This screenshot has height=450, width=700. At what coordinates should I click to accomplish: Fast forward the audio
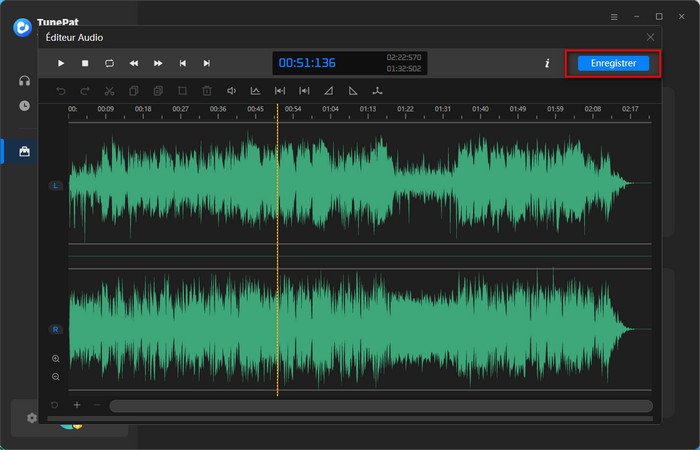point(158,63)
